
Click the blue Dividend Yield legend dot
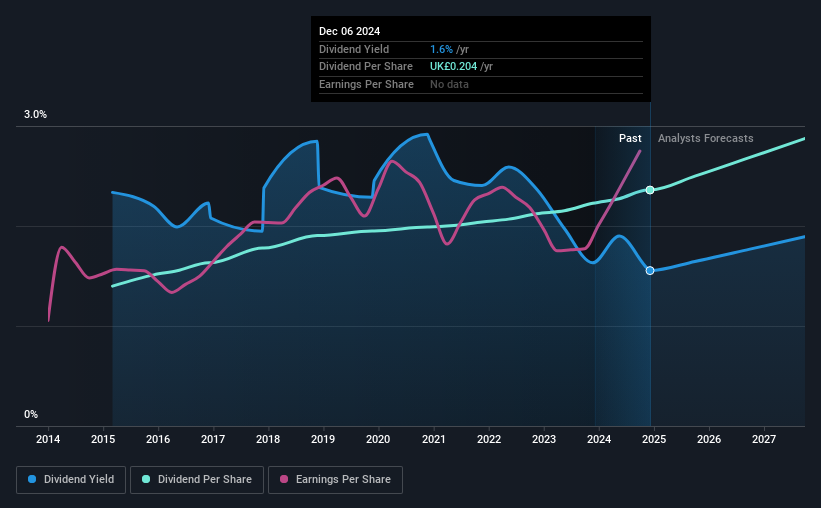click(x=32, y=479)
